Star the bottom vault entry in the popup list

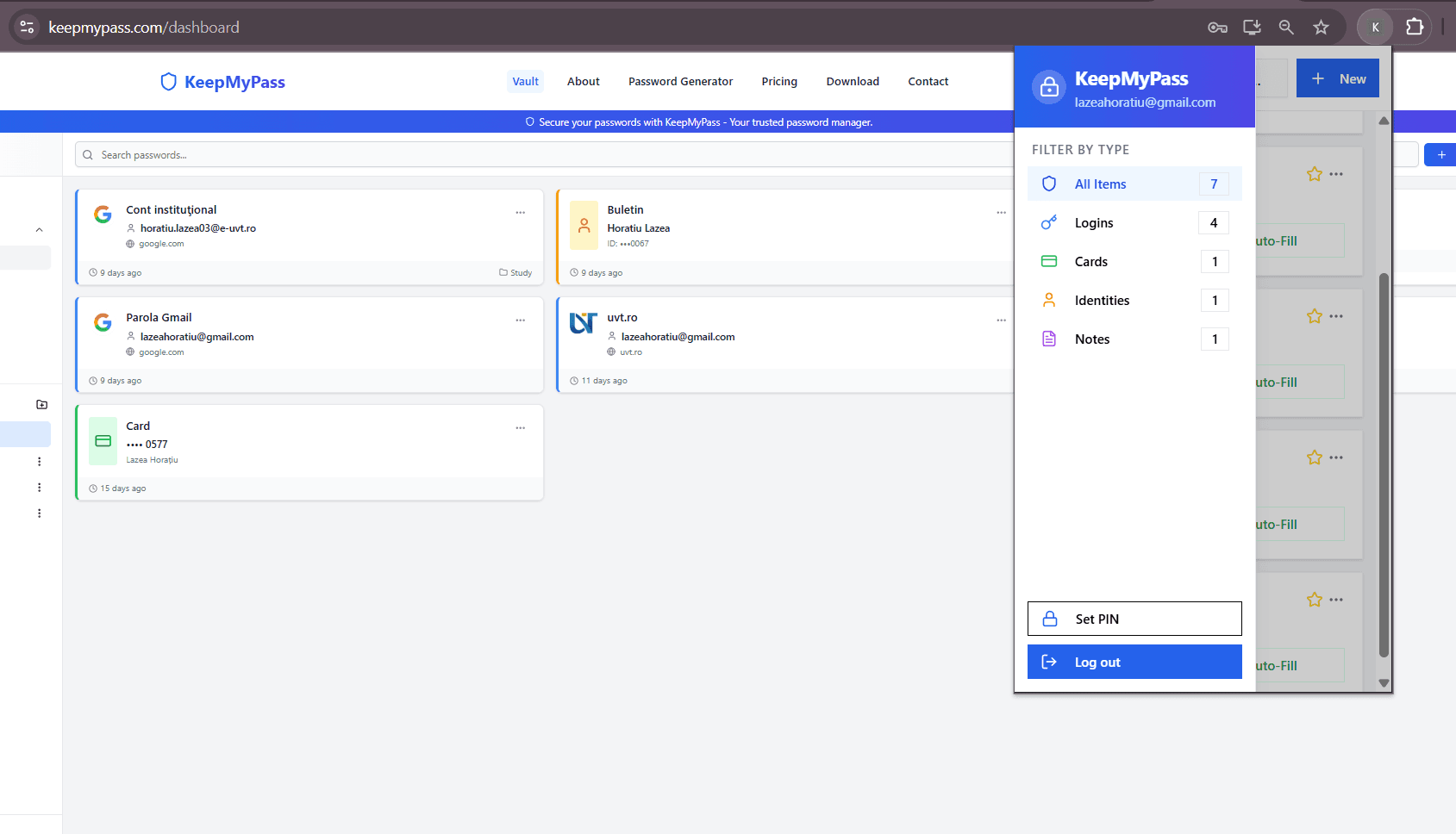point(1315,599)
